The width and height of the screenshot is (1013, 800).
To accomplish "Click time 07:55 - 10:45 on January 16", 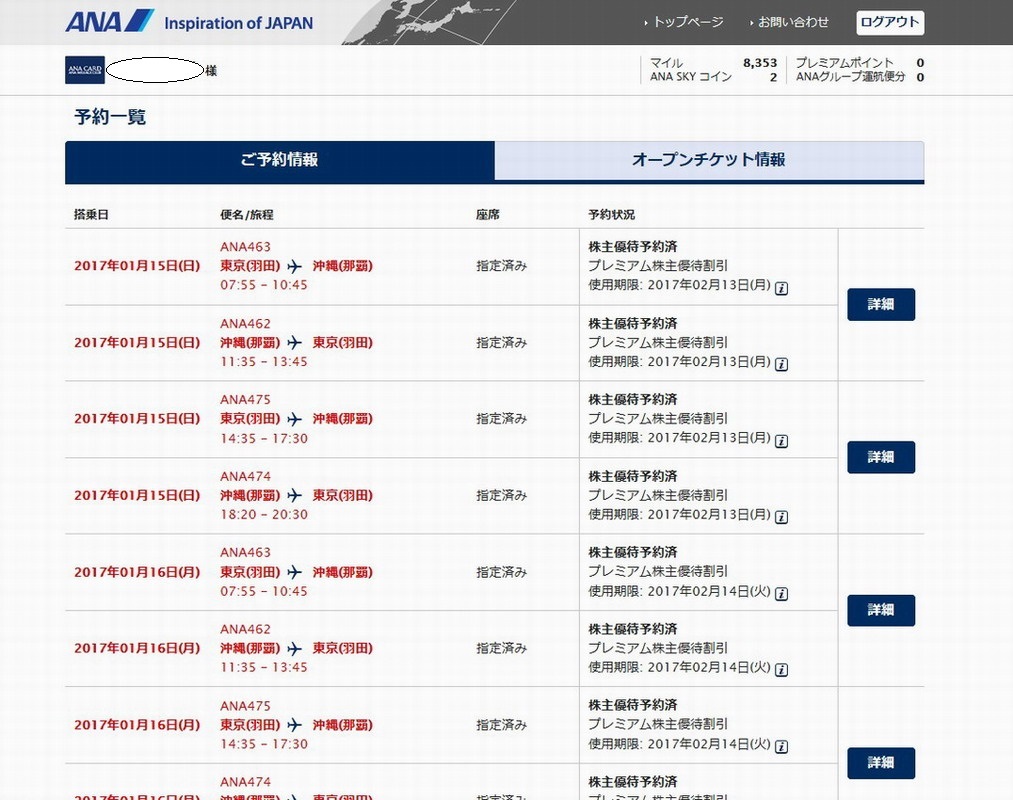I will pos(264,591).
